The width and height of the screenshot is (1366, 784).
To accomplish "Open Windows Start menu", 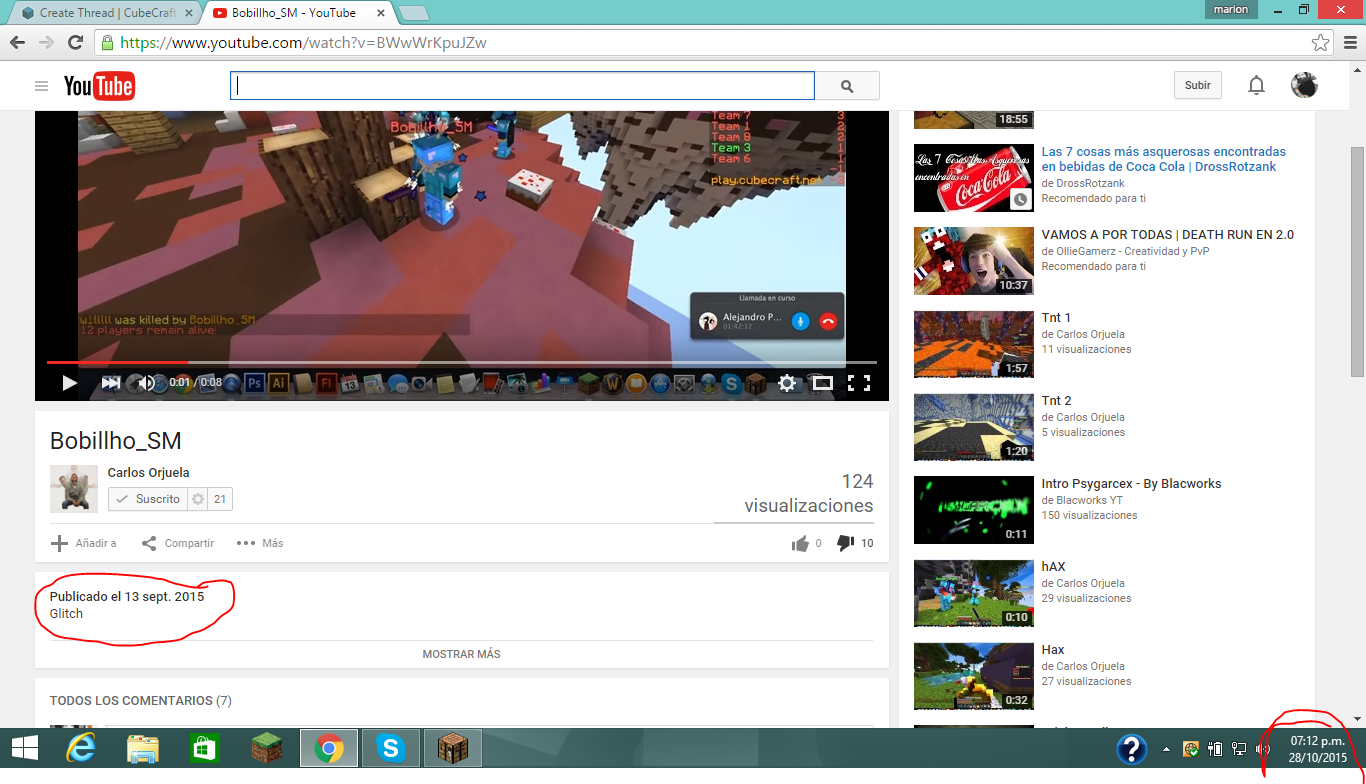I will [x=25, y=748].
